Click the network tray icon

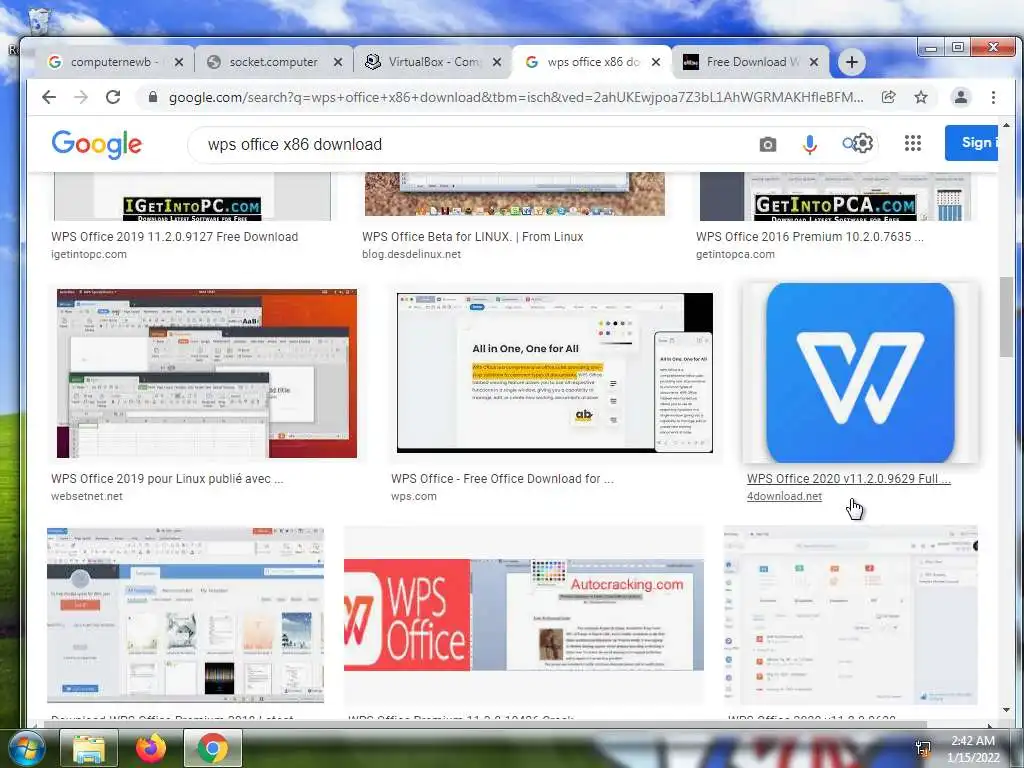tap(923, 748)
